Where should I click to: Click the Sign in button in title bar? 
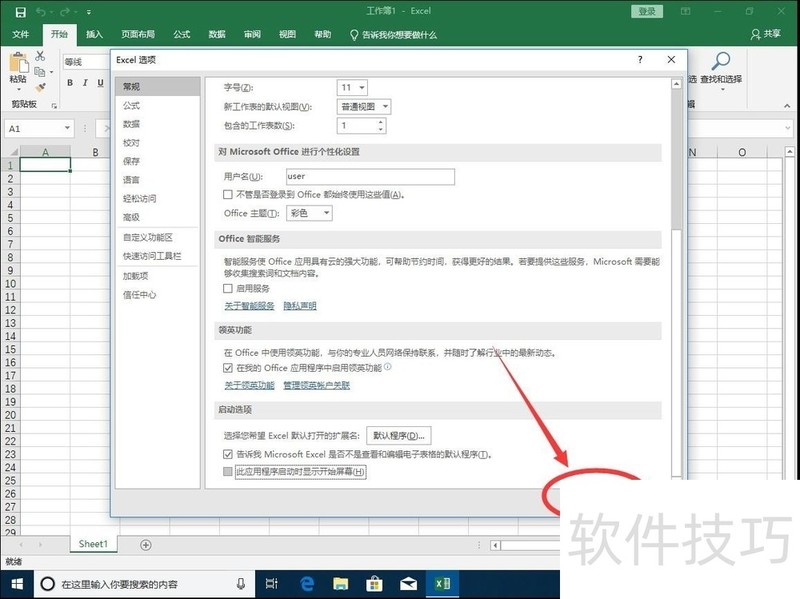(x=647, y=11)
